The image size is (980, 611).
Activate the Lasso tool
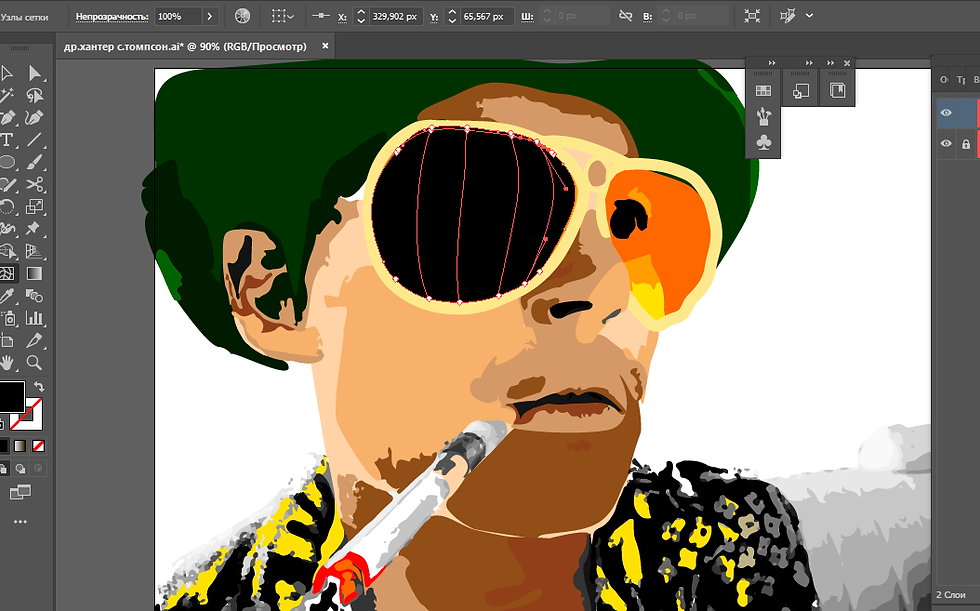click(35, 96)
